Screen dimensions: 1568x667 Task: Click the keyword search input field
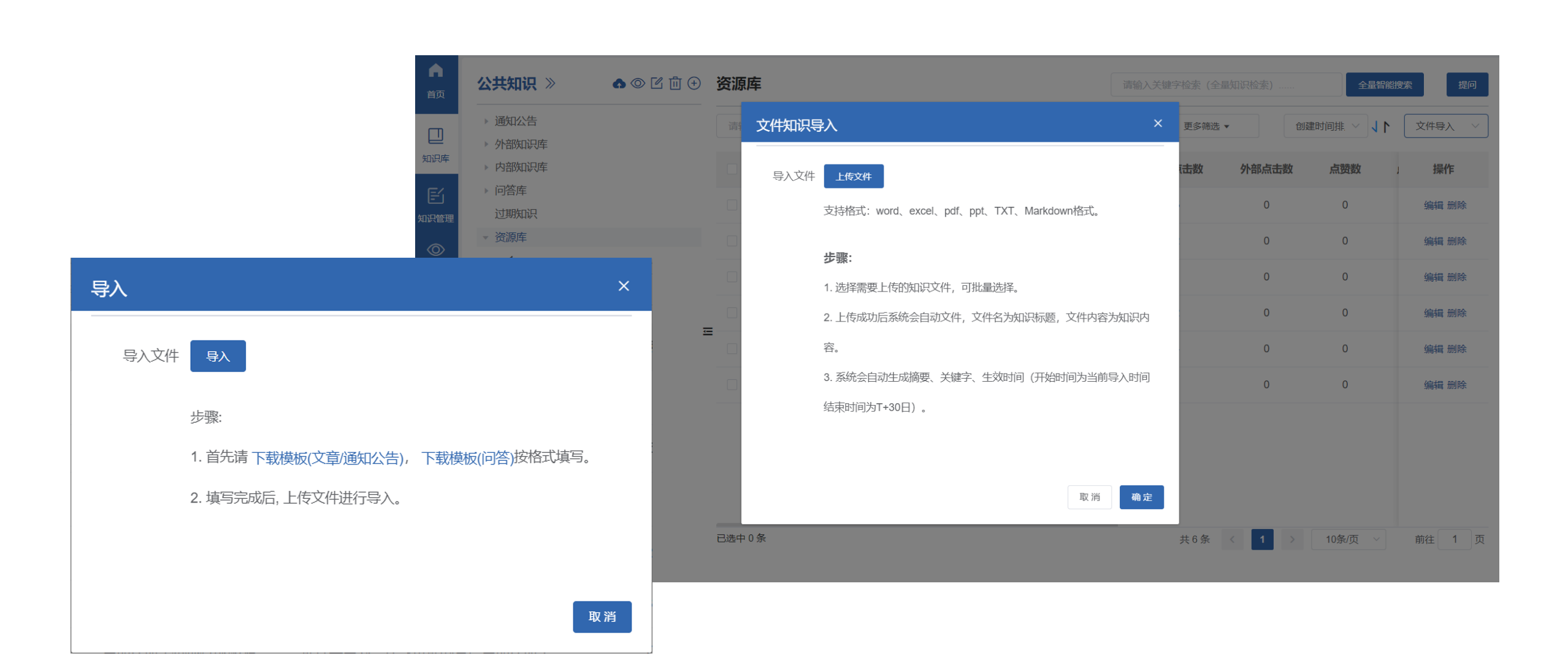pos(1225,85)
